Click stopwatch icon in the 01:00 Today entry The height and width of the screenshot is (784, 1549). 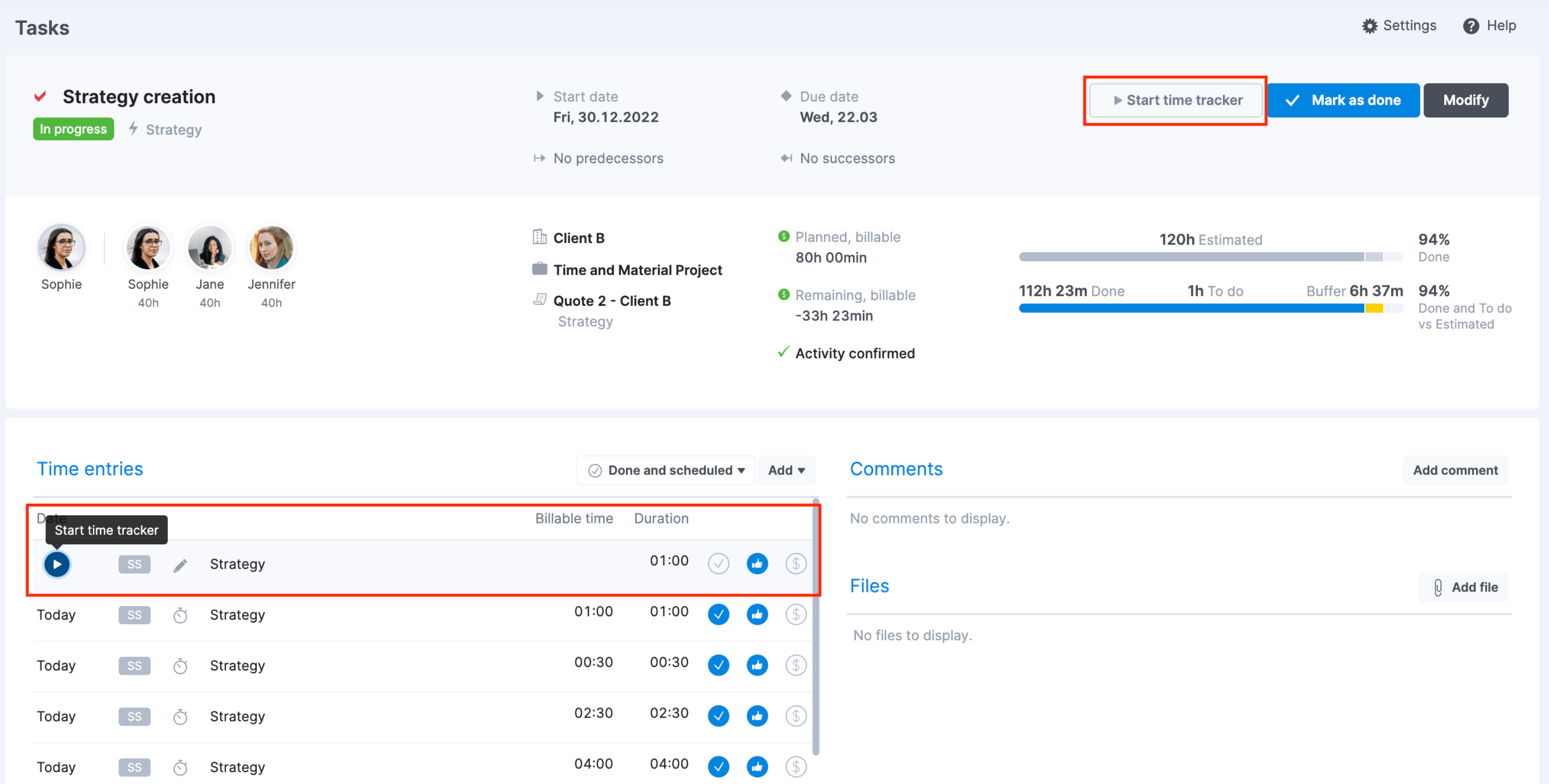click(181, 615)
